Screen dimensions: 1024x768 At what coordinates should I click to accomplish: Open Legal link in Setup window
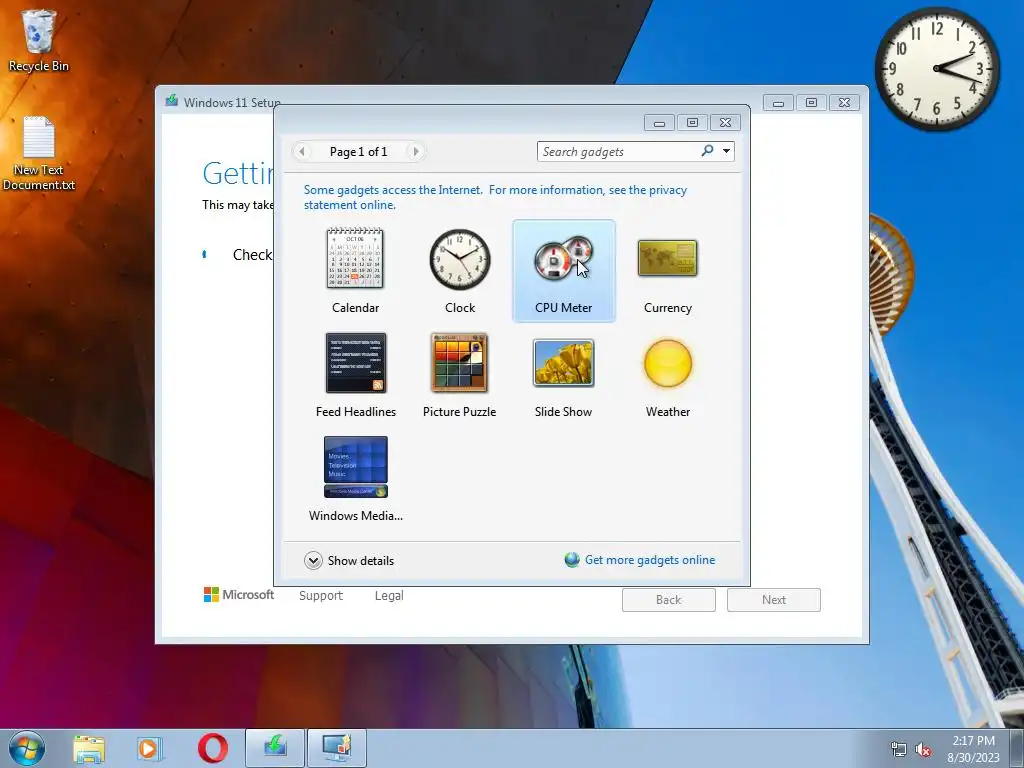(x=389, y=596)
